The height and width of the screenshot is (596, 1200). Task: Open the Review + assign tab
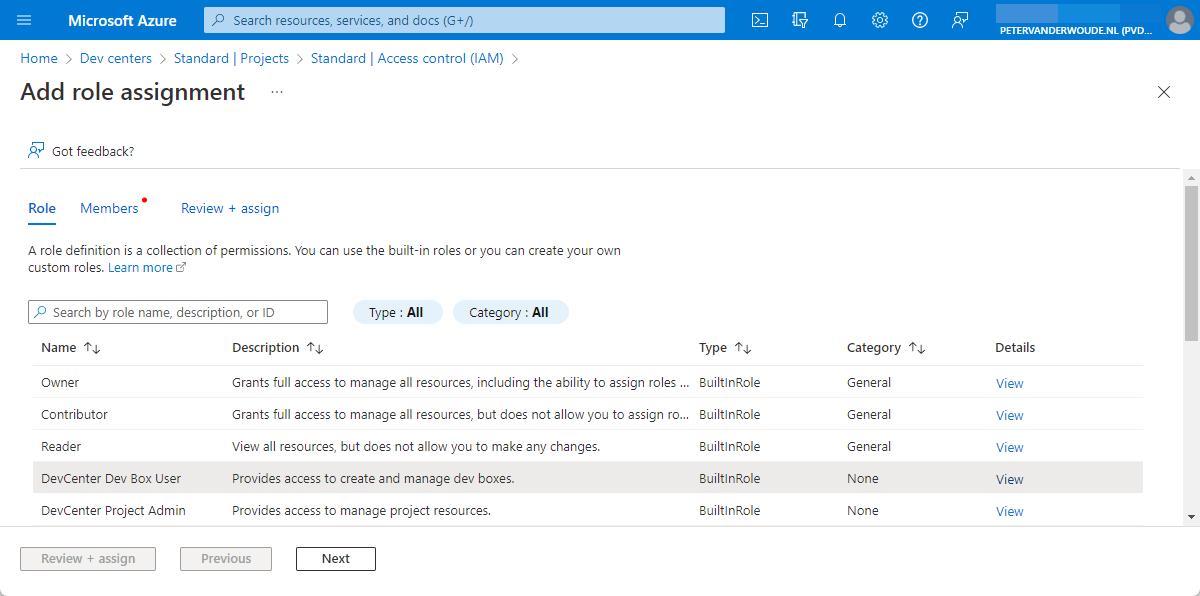229,208
